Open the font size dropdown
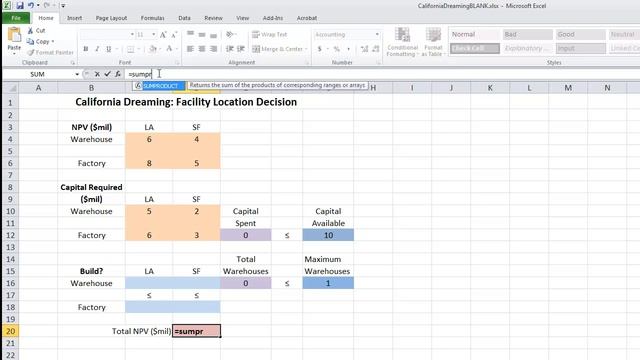 [x=154, y=35]
